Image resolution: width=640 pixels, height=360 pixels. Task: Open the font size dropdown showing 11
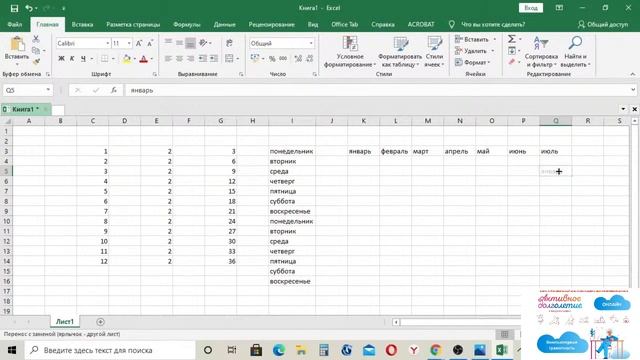[x=129, y=43]
